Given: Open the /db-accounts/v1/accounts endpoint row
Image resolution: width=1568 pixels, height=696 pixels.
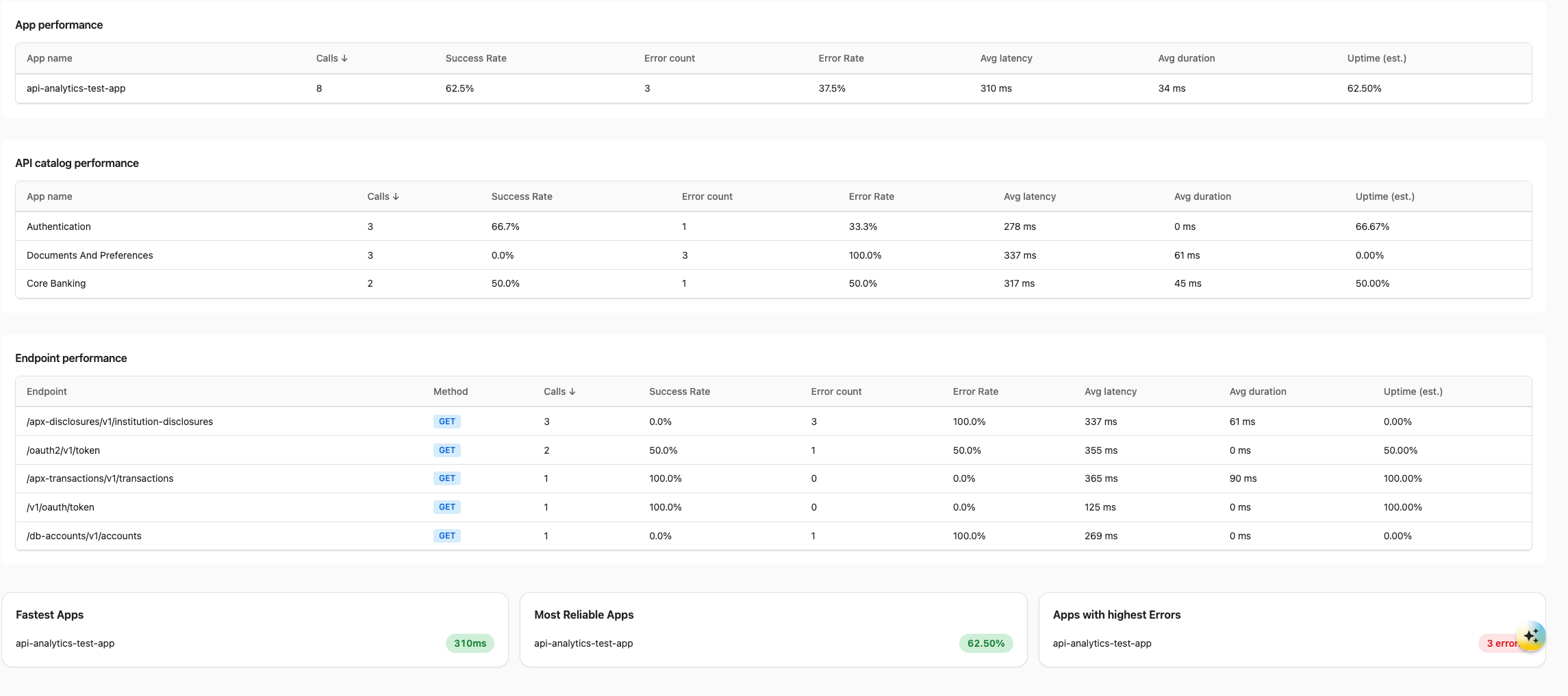Looking at the screenshot, I should pos(774,536).
